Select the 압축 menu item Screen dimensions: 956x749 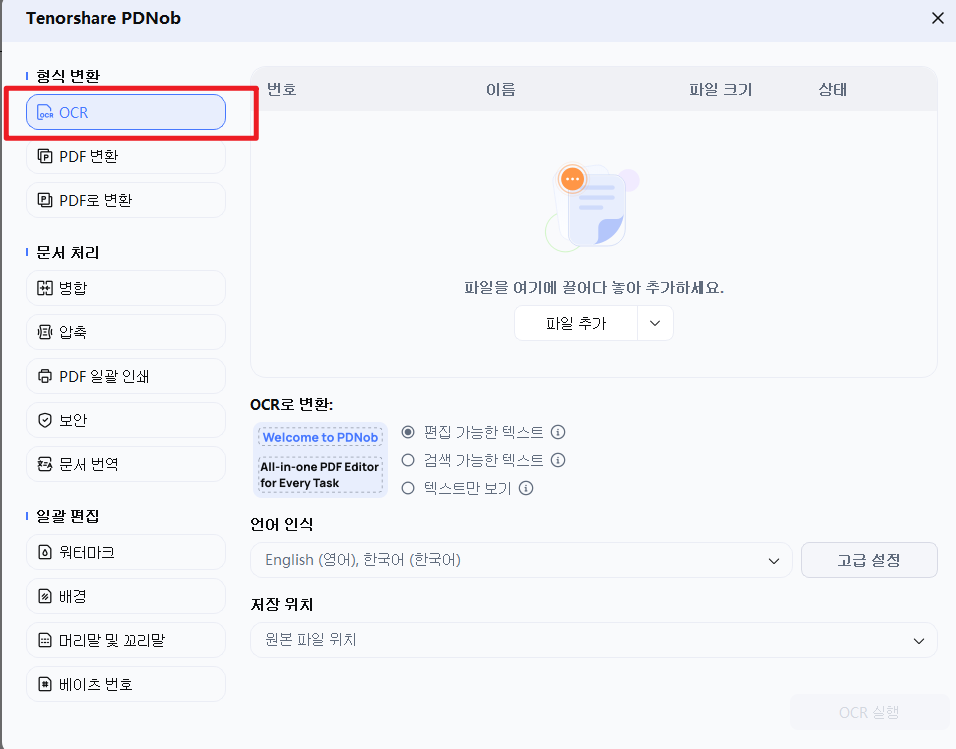tap(126, 332)
